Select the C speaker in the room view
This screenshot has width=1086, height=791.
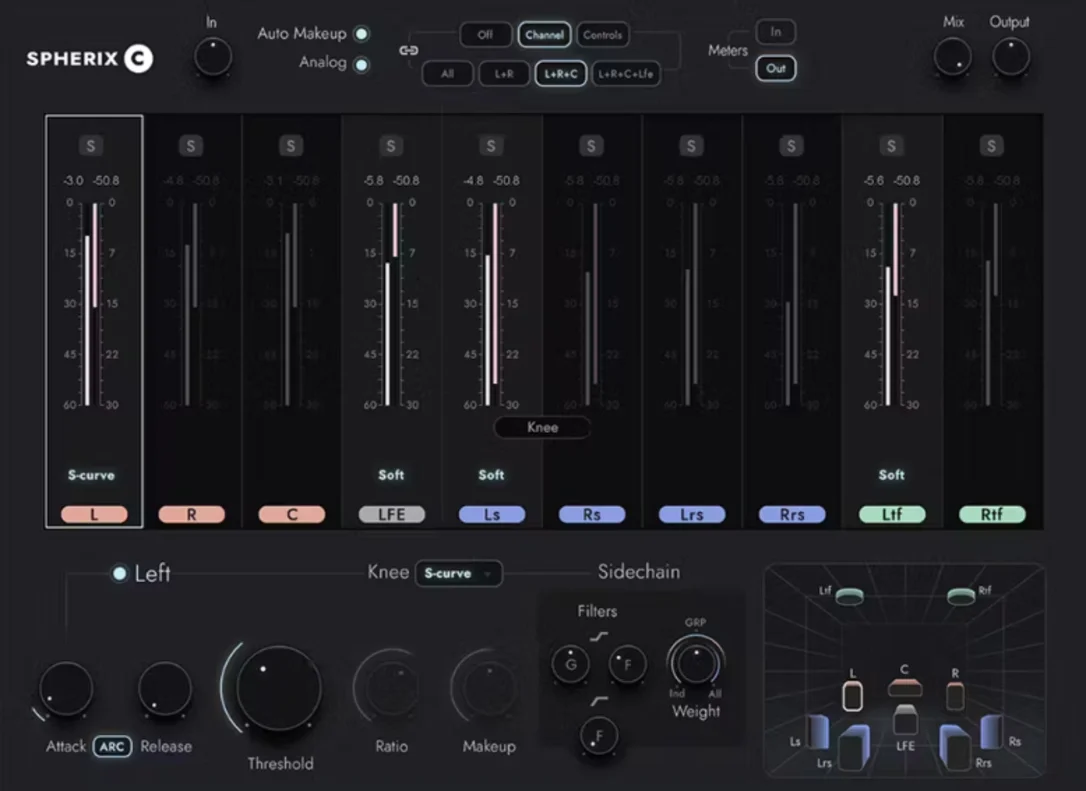905,688
